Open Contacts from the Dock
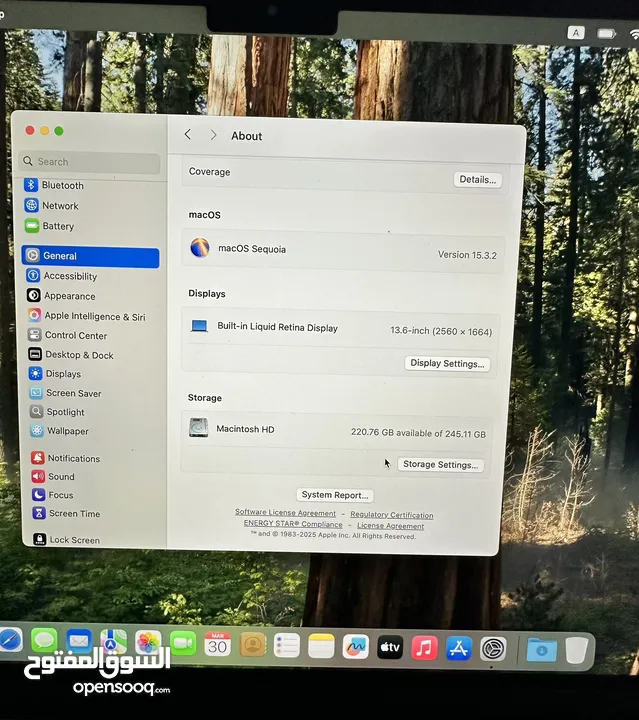The height and width of the screenshot is (720, 639). click(x=252, y=645)
